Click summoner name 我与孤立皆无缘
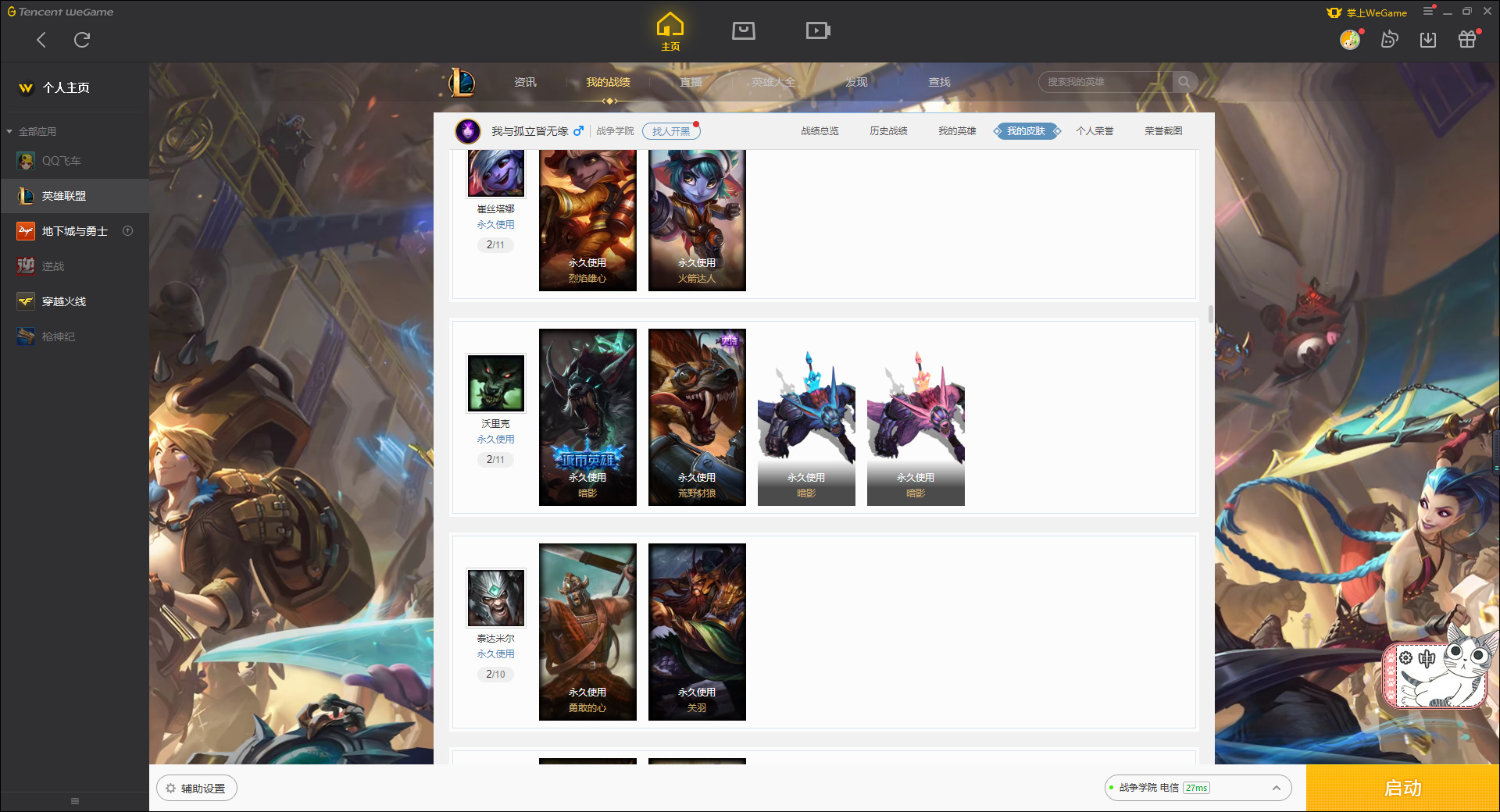1500x812 pixels. pyautogui.click(x=530, y=131)
